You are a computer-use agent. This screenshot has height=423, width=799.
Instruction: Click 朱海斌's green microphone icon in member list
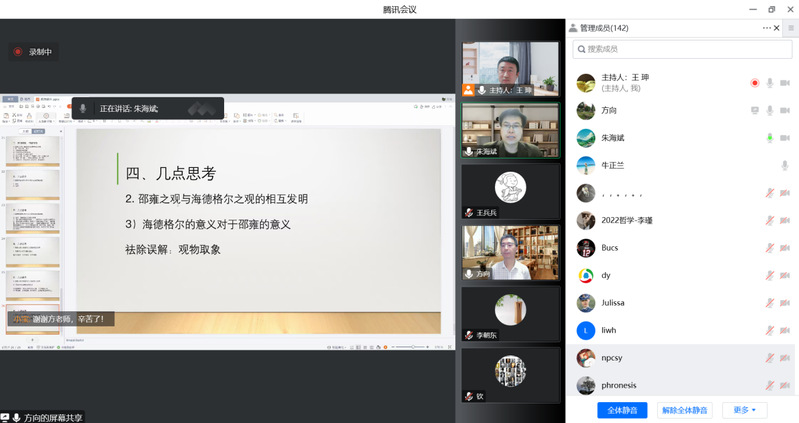pos(770,138)
